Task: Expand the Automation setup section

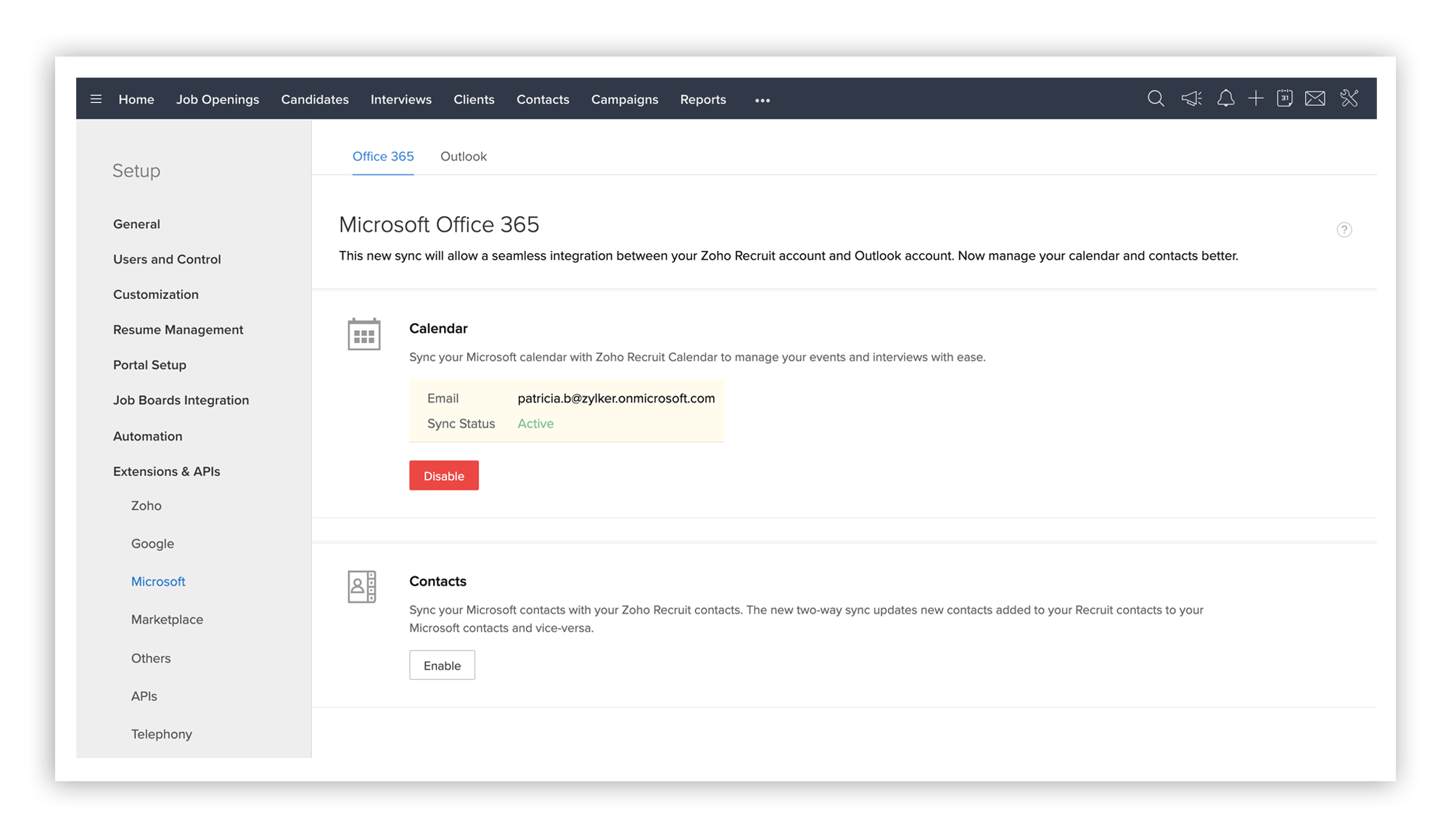Action: click(147, 436)
